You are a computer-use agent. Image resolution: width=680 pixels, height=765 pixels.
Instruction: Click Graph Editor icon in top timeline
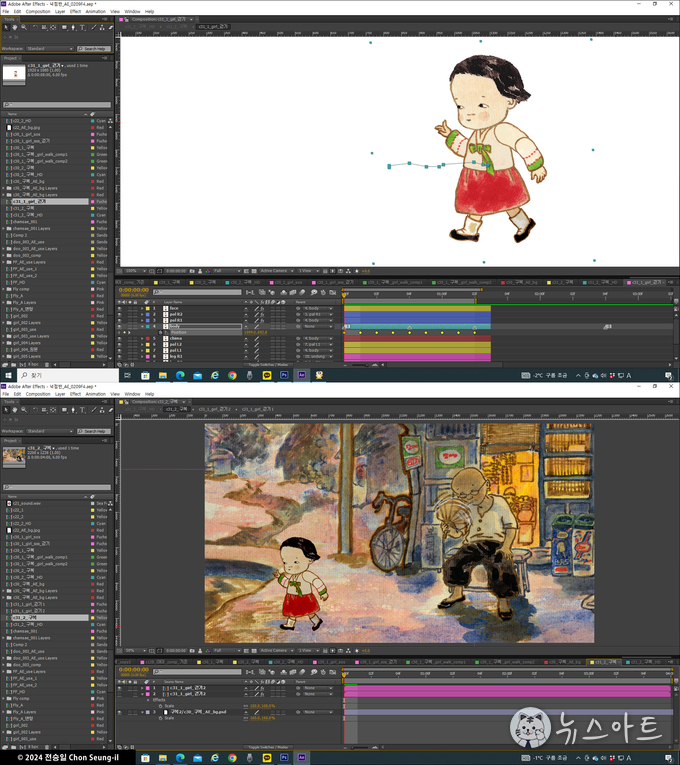click(x=333, y=292)
